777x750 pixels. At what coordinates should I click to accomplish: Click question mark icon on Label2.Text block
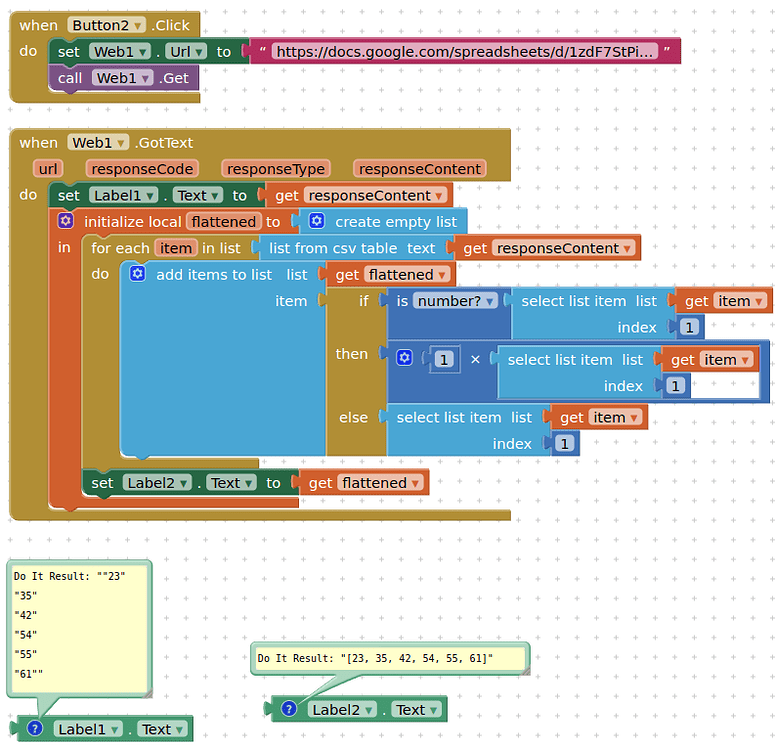pos(289,709)
